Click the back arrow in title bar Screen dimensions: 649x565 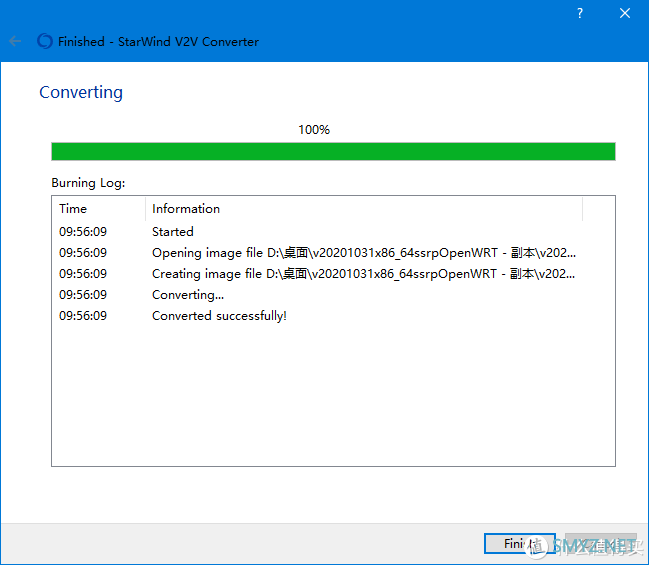pos(15,41)
